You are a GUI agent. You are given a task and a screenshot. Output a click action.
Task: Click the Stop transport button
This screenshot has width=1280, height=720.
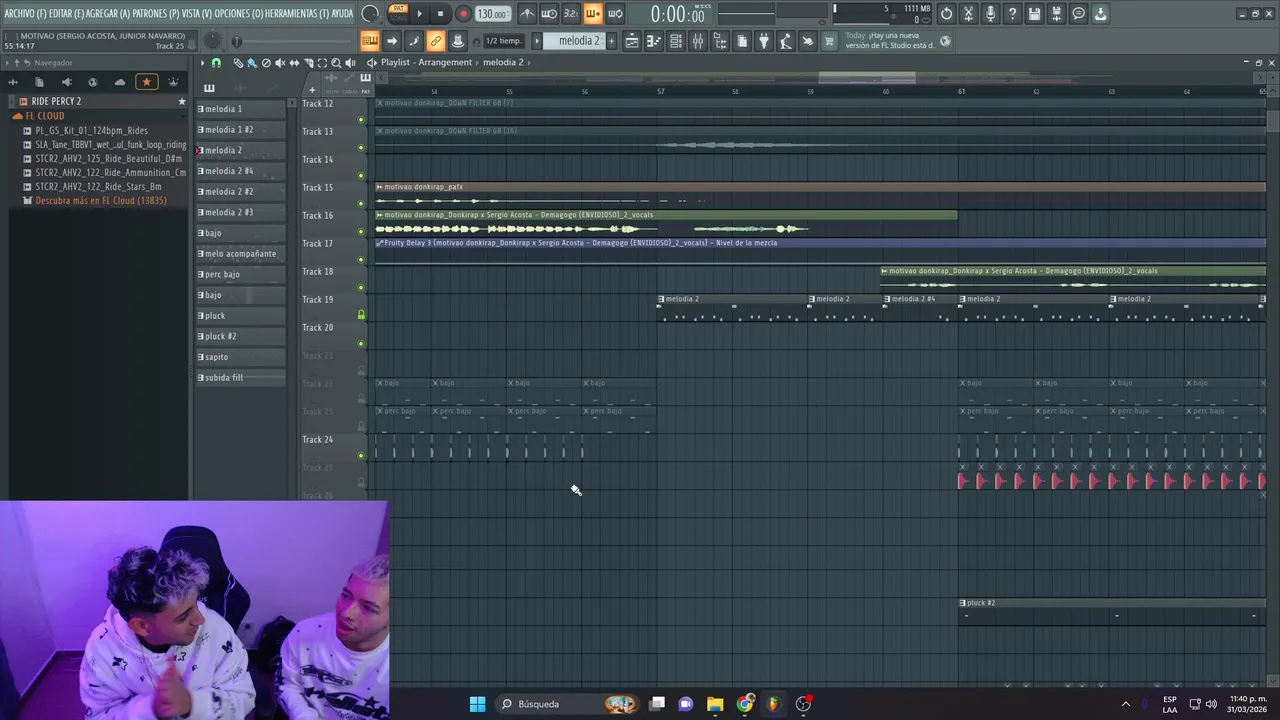tap(440, 13)
